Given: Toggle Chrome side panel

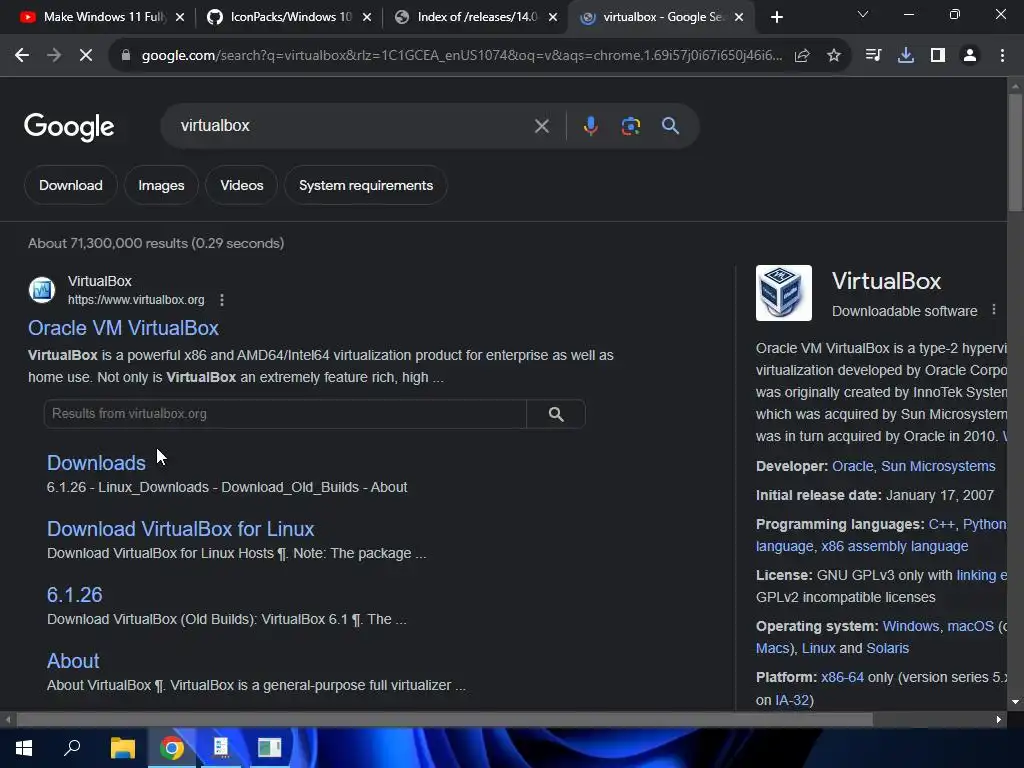Looking at the screenshot, I should point(938,56).
